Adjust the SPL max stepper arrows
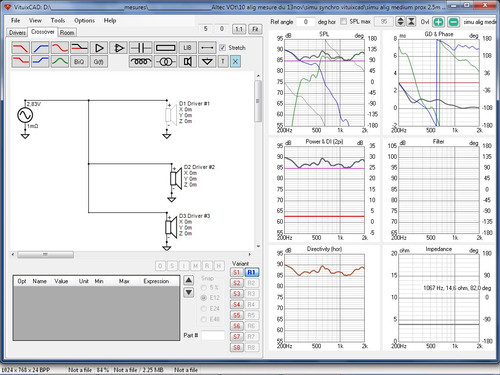The image size is (500, 375). (400, 22)
